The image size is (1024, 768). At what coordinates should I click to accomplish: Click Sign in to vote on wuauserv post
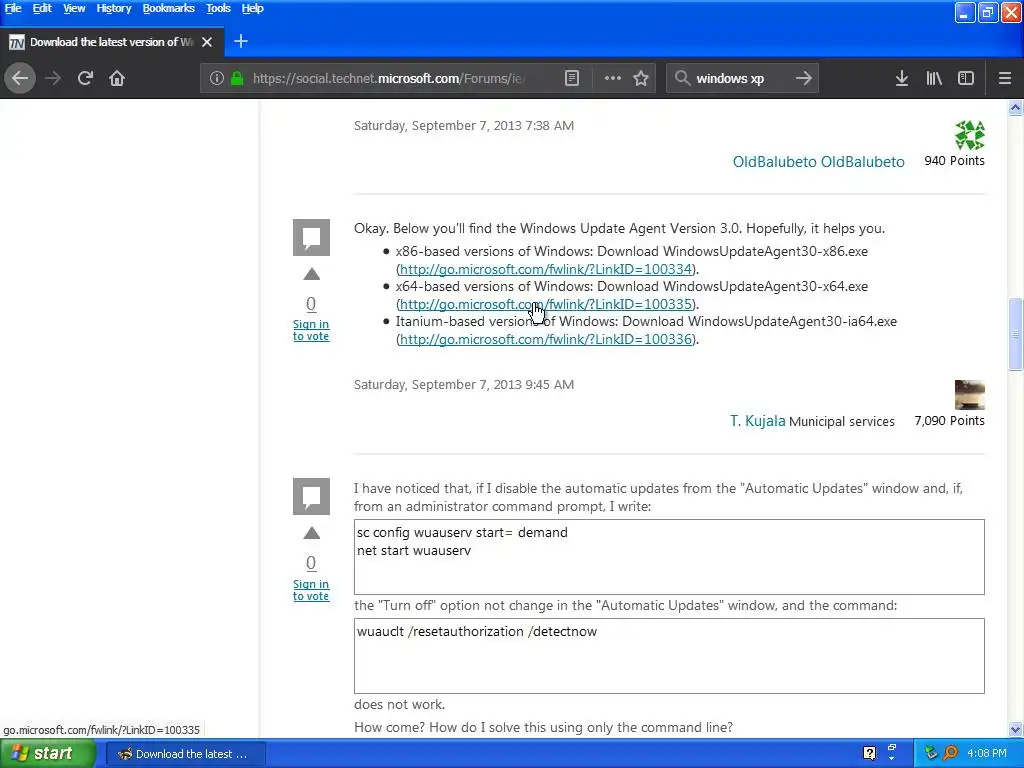[x=311, y=590]
